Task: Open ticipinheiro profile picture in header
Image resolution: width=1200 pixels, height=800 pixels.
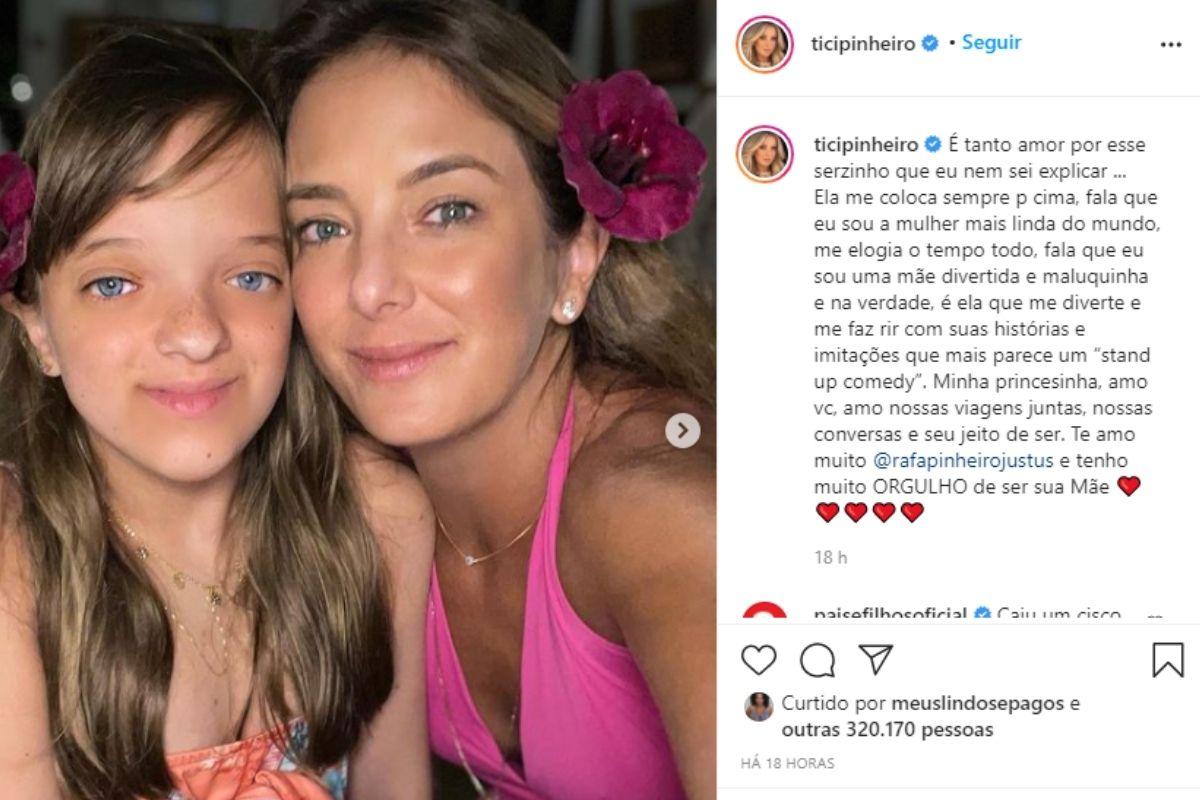Action: (765, 44)
